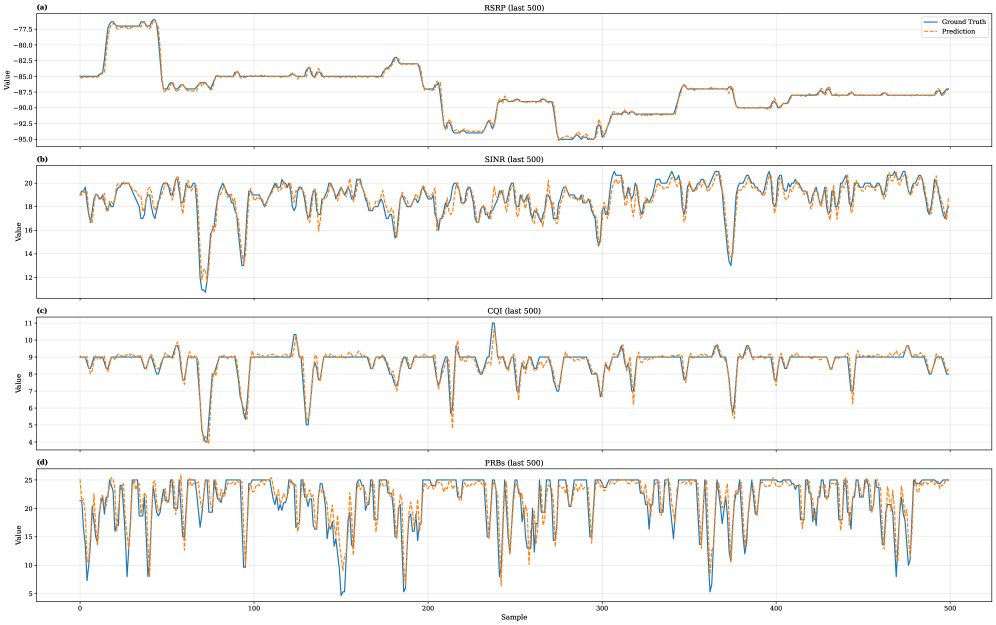Viewport: 996px width, 625px height.
Task: Click the PRBs plot y-tick "10"
Action: point(28,566)
